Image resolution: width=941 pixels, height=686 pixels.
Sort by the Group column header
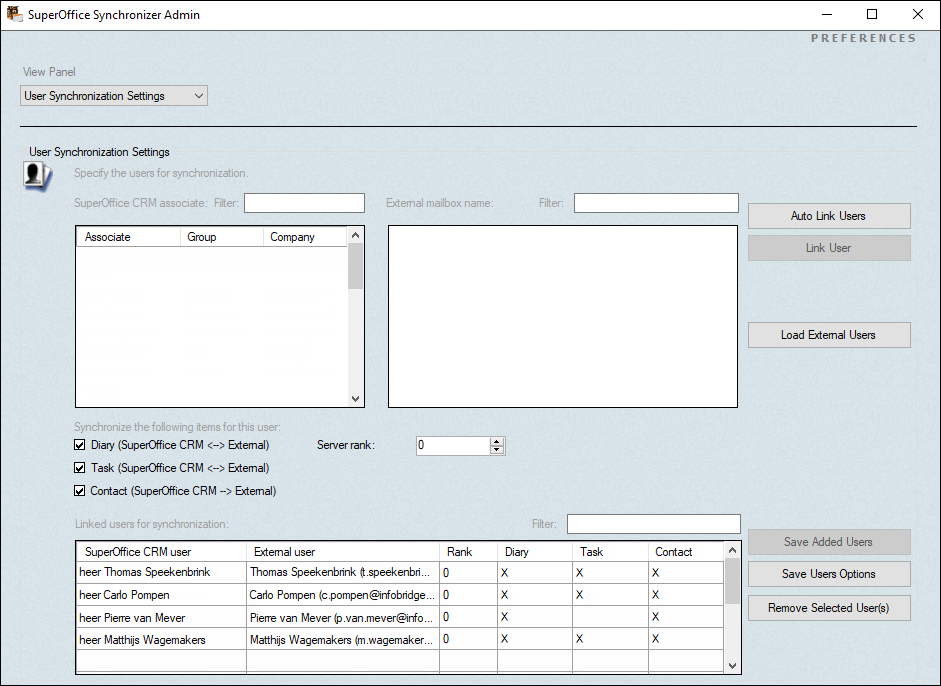pos(221,237)
